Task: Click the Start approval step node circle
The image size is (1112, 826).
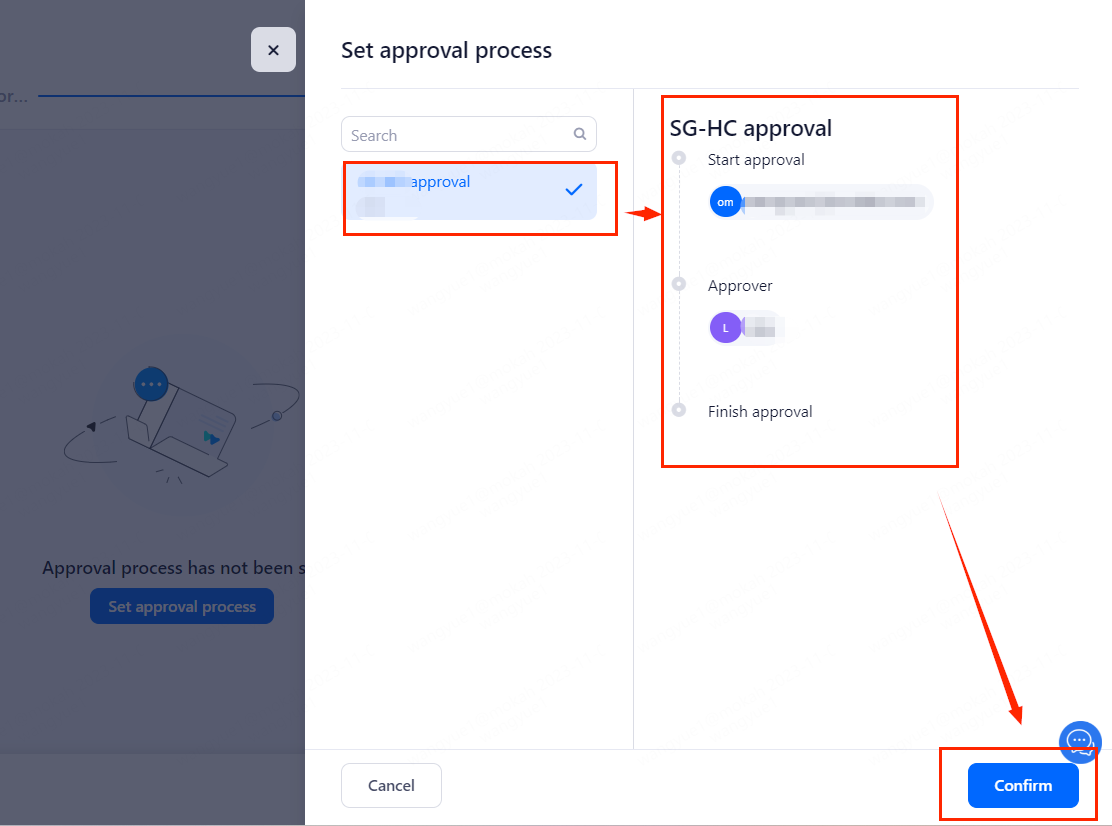Action: [x=680, y=158]
